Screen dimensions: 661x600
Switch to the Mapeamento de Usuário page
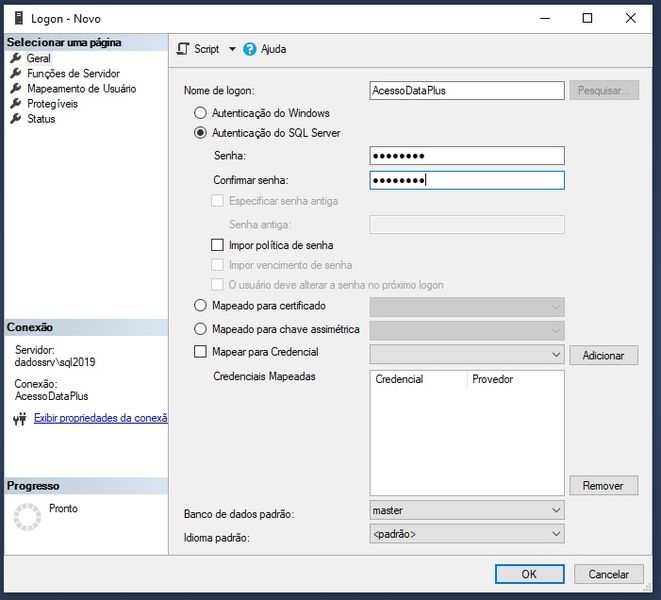point(81,89)
